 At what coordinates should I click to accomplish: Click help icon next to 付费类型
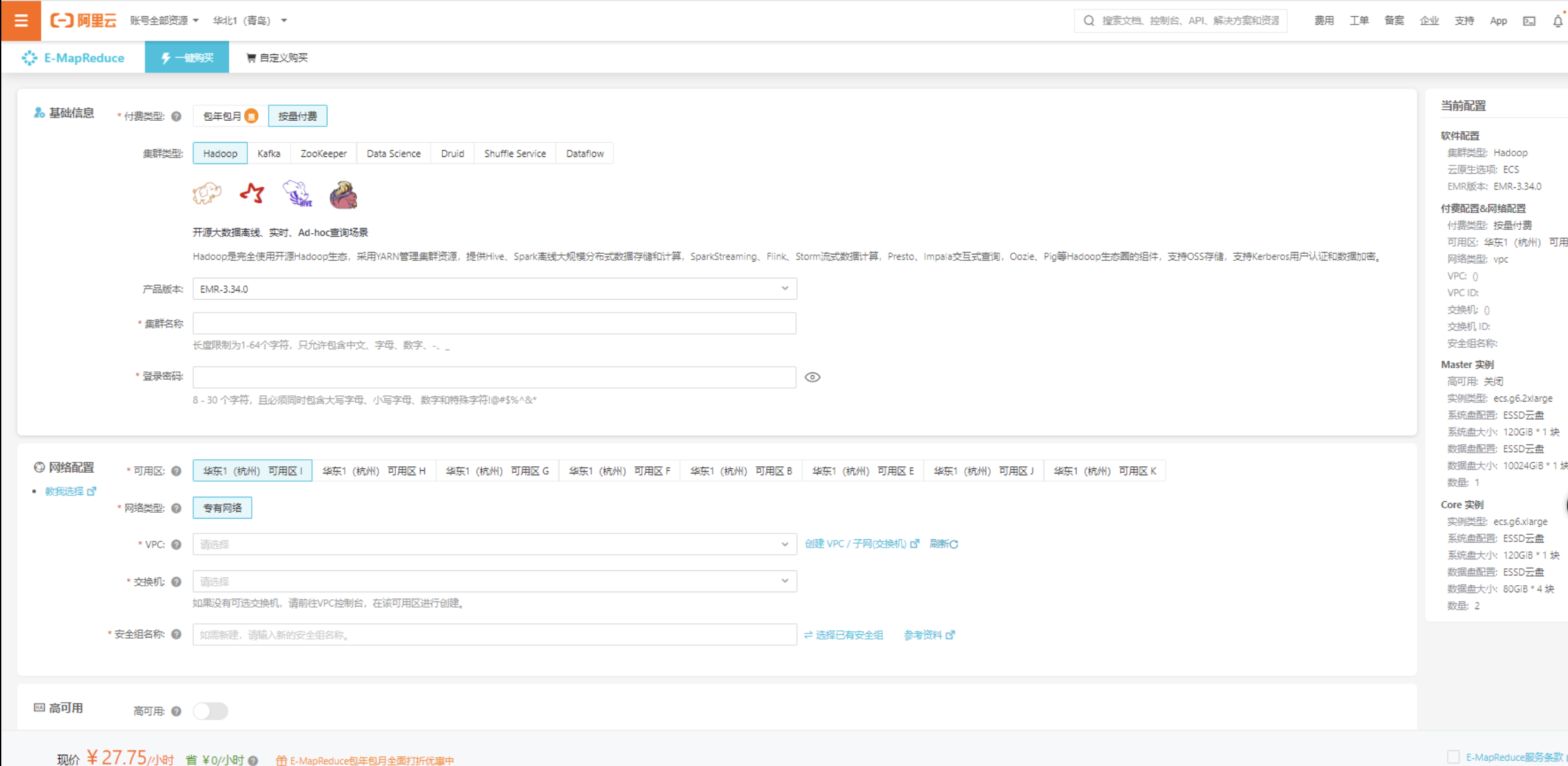176,116
